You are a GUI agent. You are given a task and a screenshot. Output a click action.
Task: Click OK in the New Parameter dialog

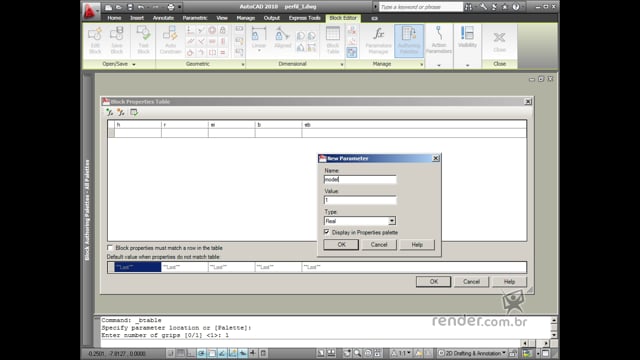[x=341, y=244]
